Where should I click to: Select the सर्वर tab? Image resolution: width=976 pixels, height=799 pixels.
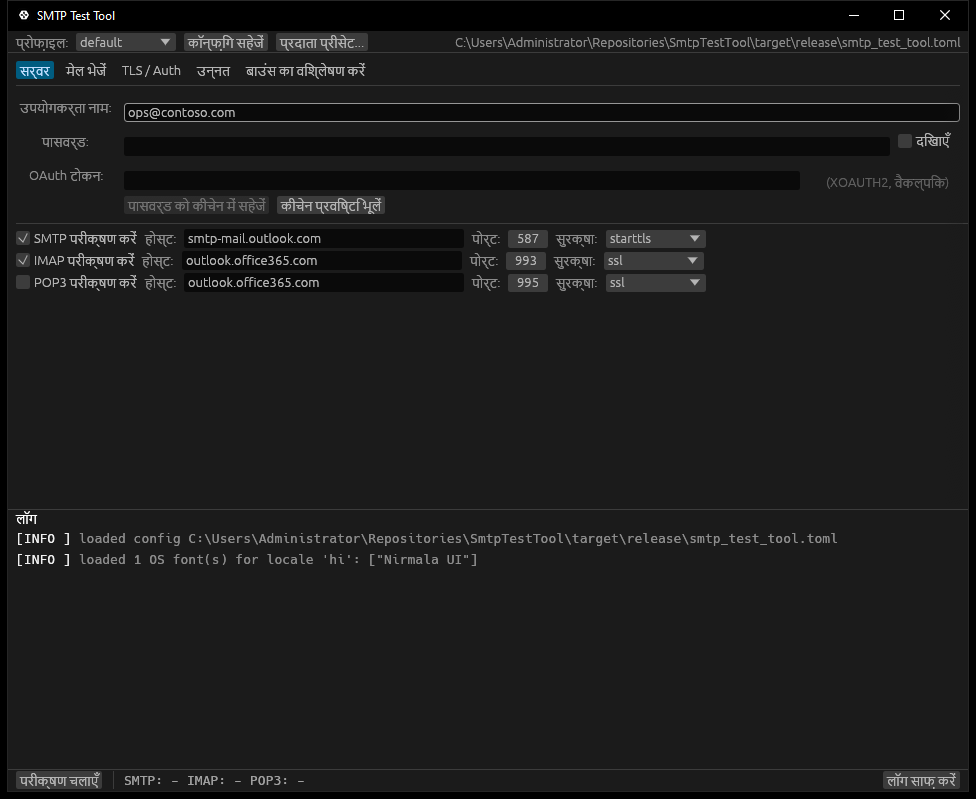[x=35, y=71]
